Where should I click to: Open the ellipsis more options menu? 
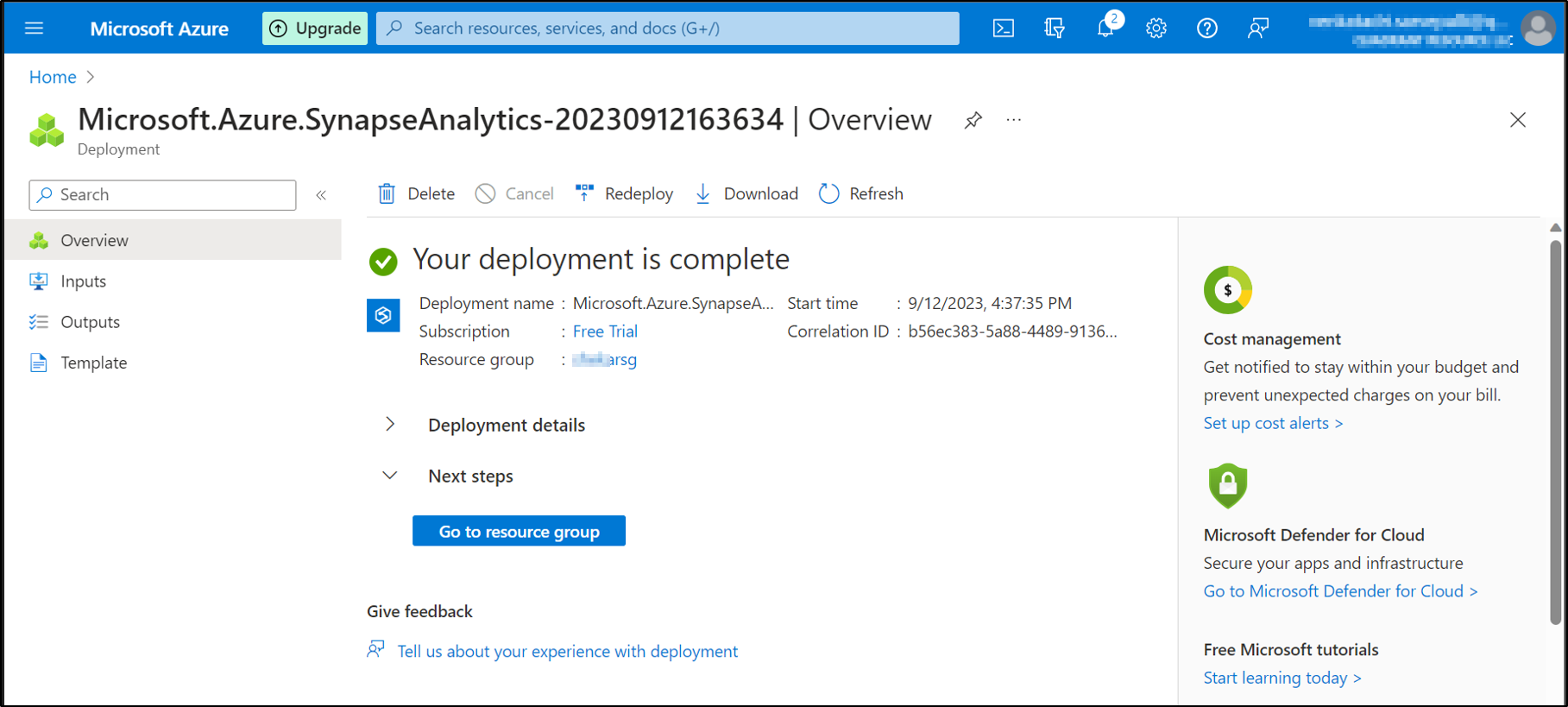[1014, 120]
